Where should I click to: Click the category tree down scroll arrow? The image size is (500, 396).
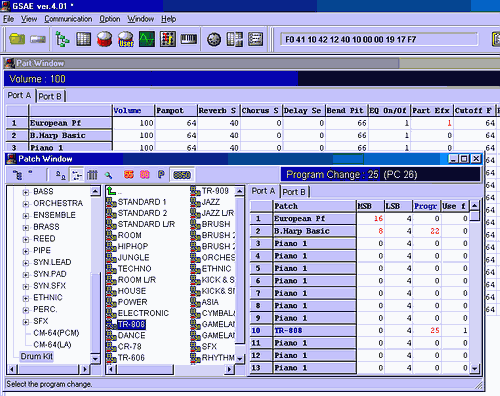(95, 359)
